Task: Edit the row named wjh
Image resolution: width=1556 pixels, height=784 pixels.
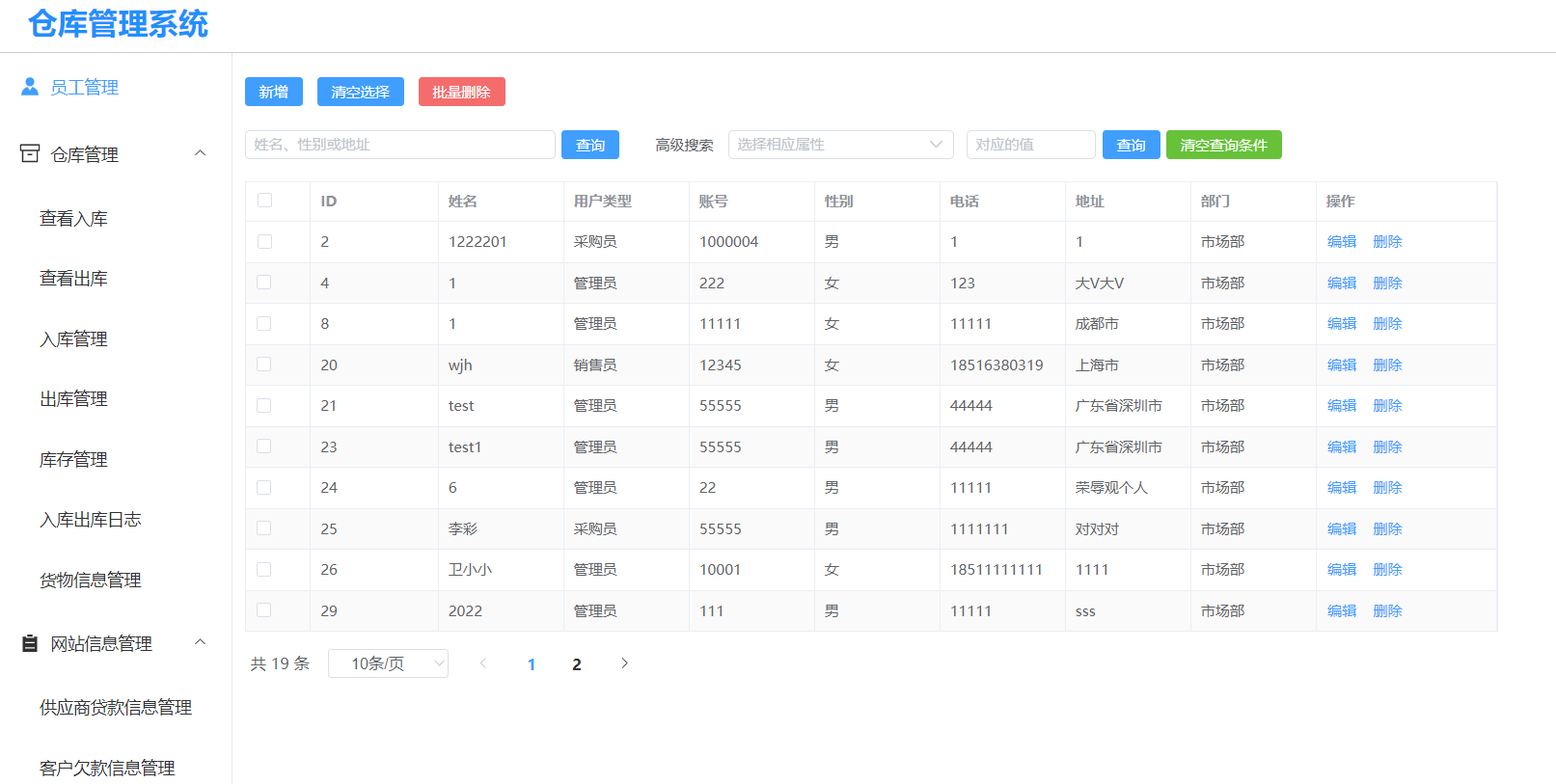Action: 1342,365
